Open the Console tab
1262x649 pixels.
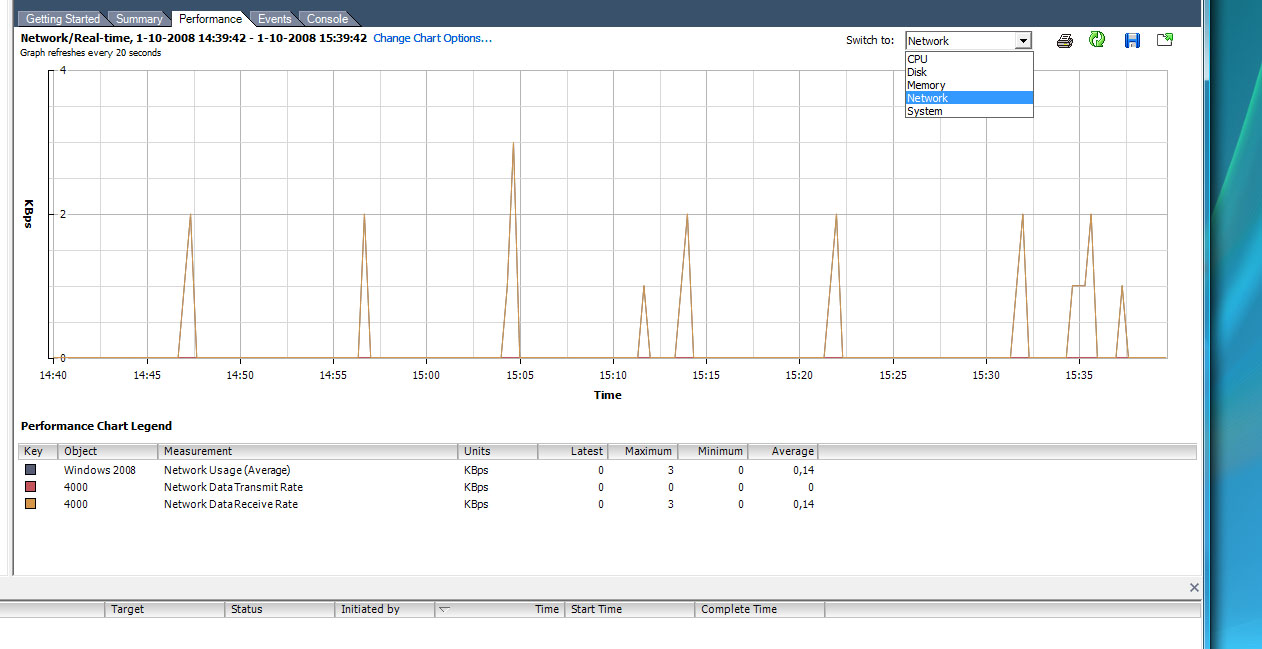point(327,19)
